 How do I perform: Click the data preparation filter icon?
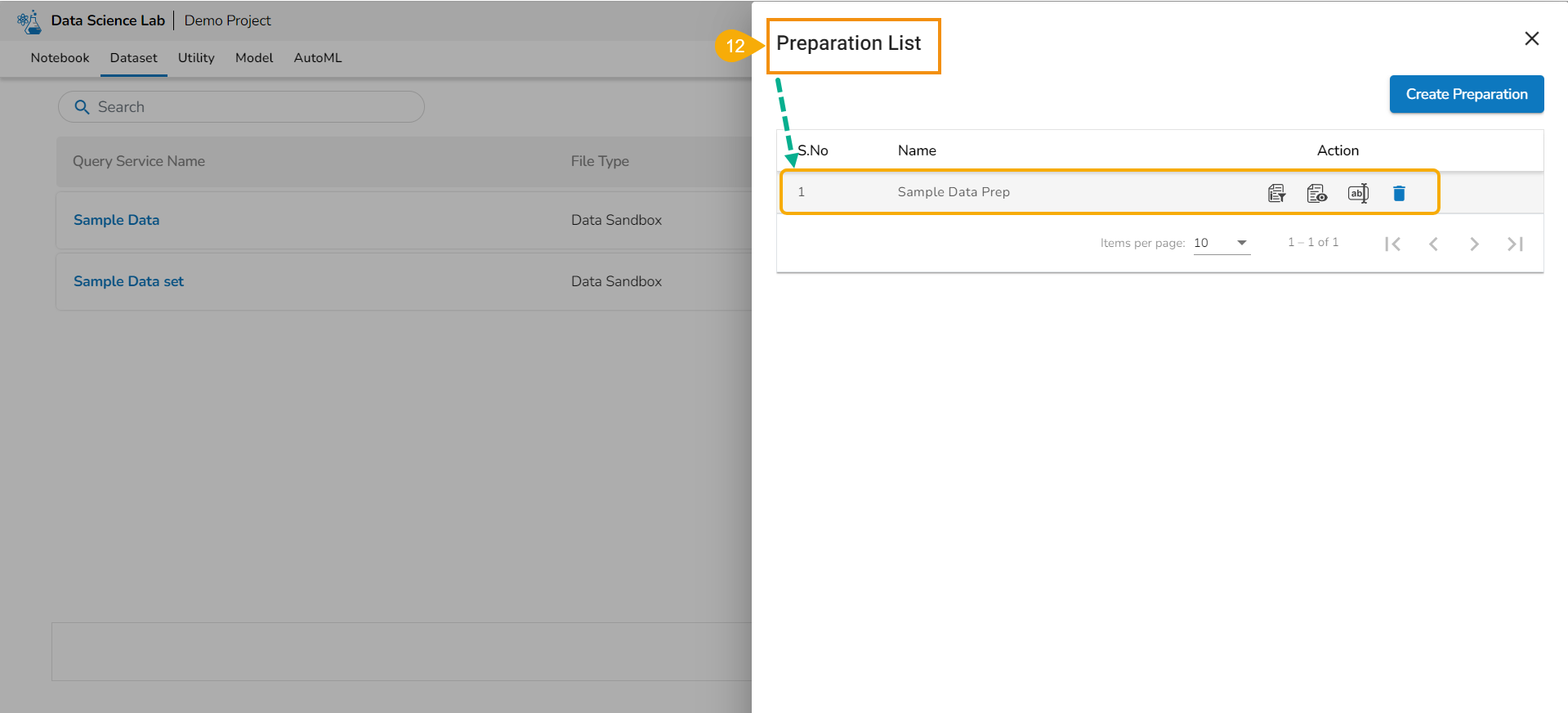pos(1276,193)
